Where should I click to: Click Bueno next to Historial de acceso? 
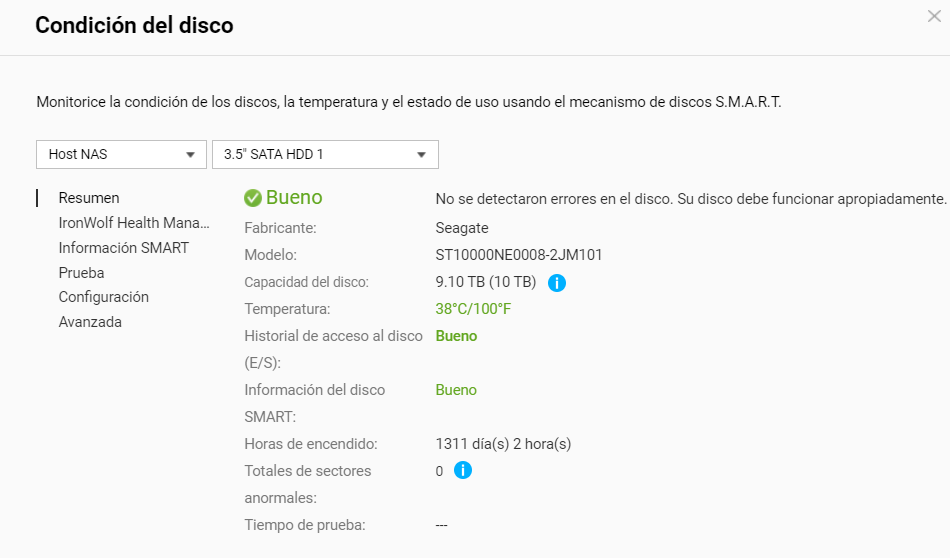(x=456, y=336)
